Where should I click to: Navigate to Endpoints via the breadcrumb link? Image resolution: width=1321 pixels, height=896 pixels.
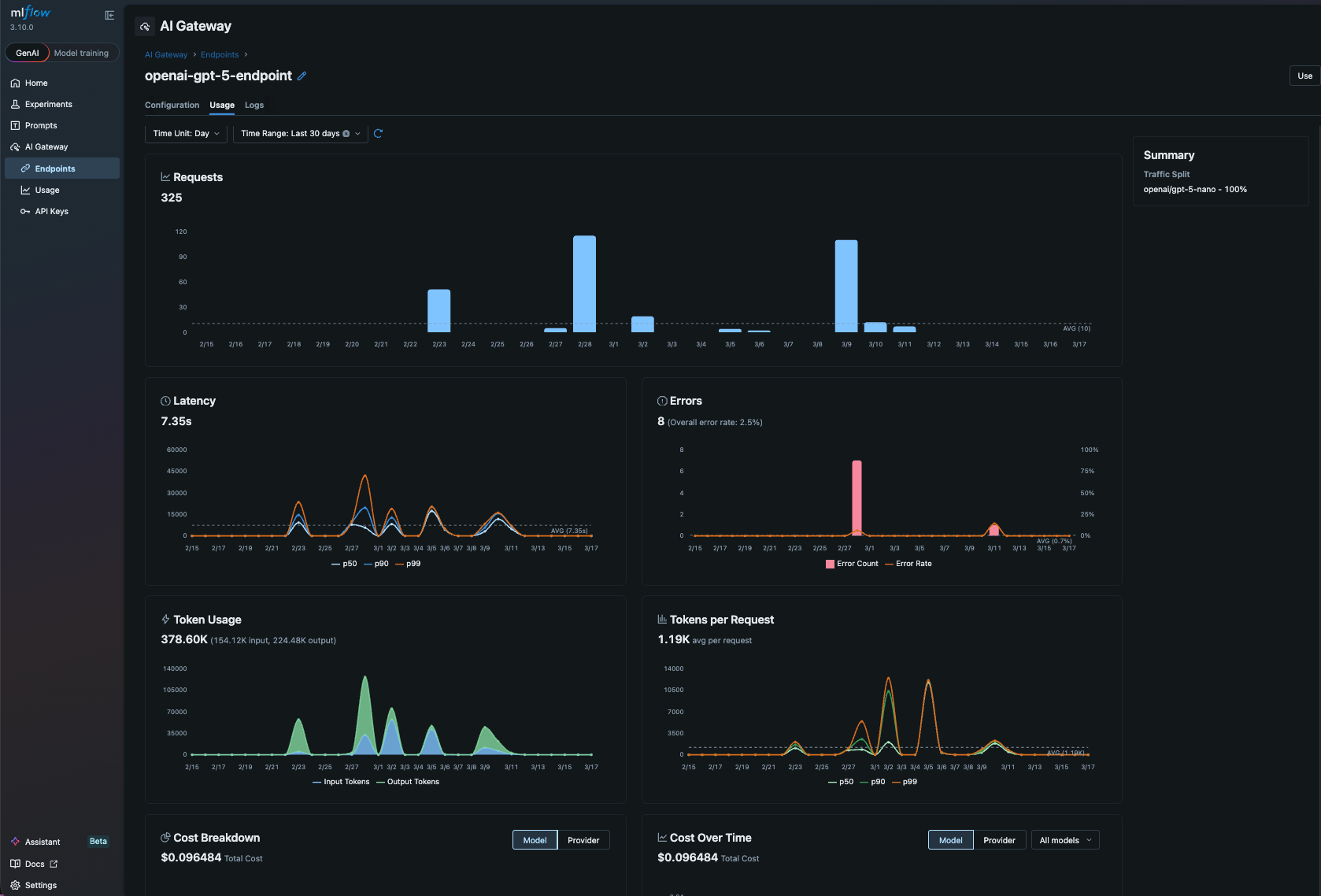(220, 54)
